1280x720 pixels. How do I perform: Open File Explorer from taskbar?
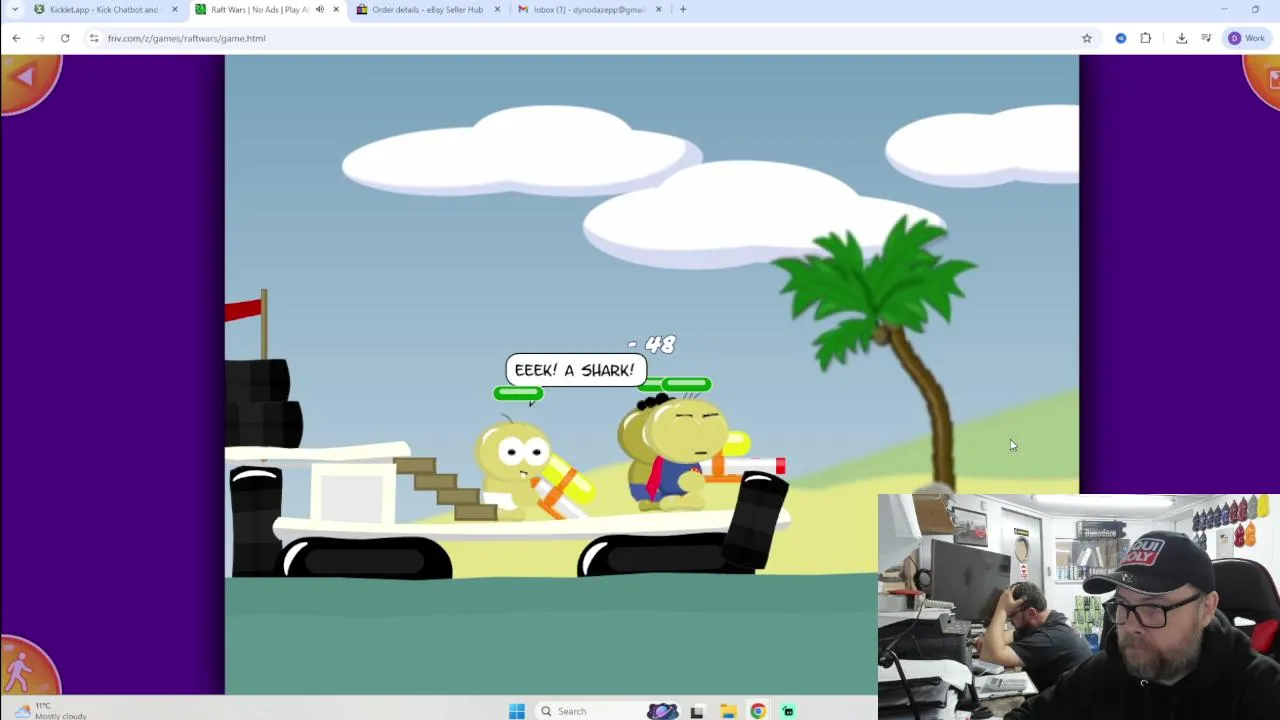coord(728,711)
